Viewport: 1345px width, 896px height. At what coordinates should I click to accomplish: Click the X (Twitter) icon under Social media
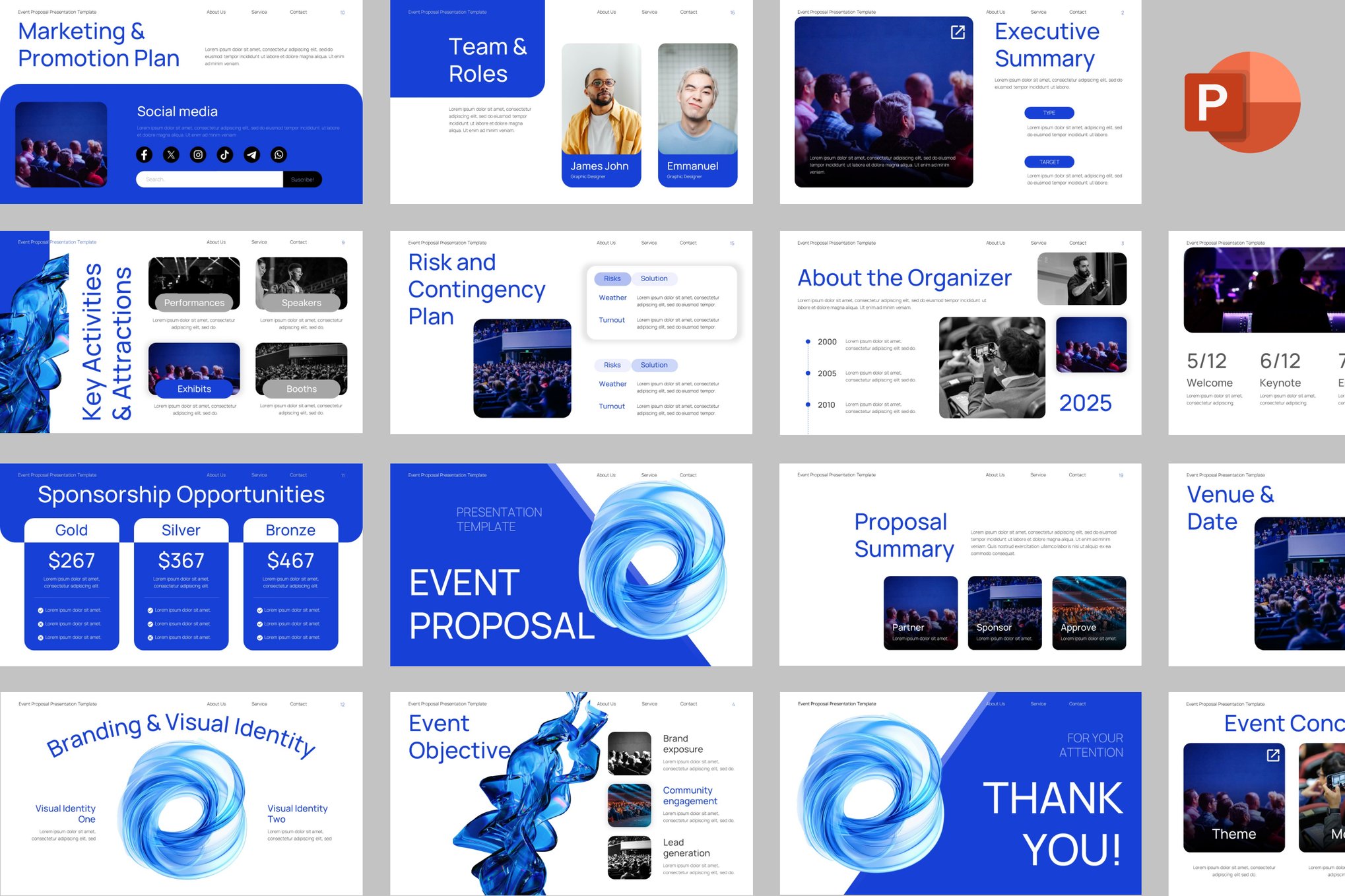point(171,154)
